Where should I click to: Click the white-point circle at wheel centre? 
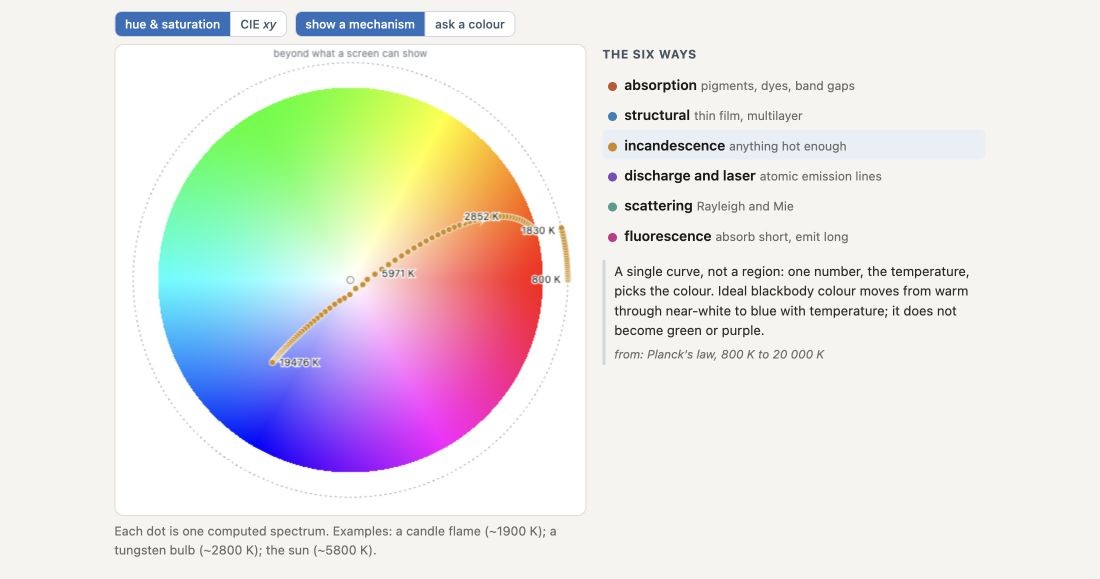coord(350,280)
